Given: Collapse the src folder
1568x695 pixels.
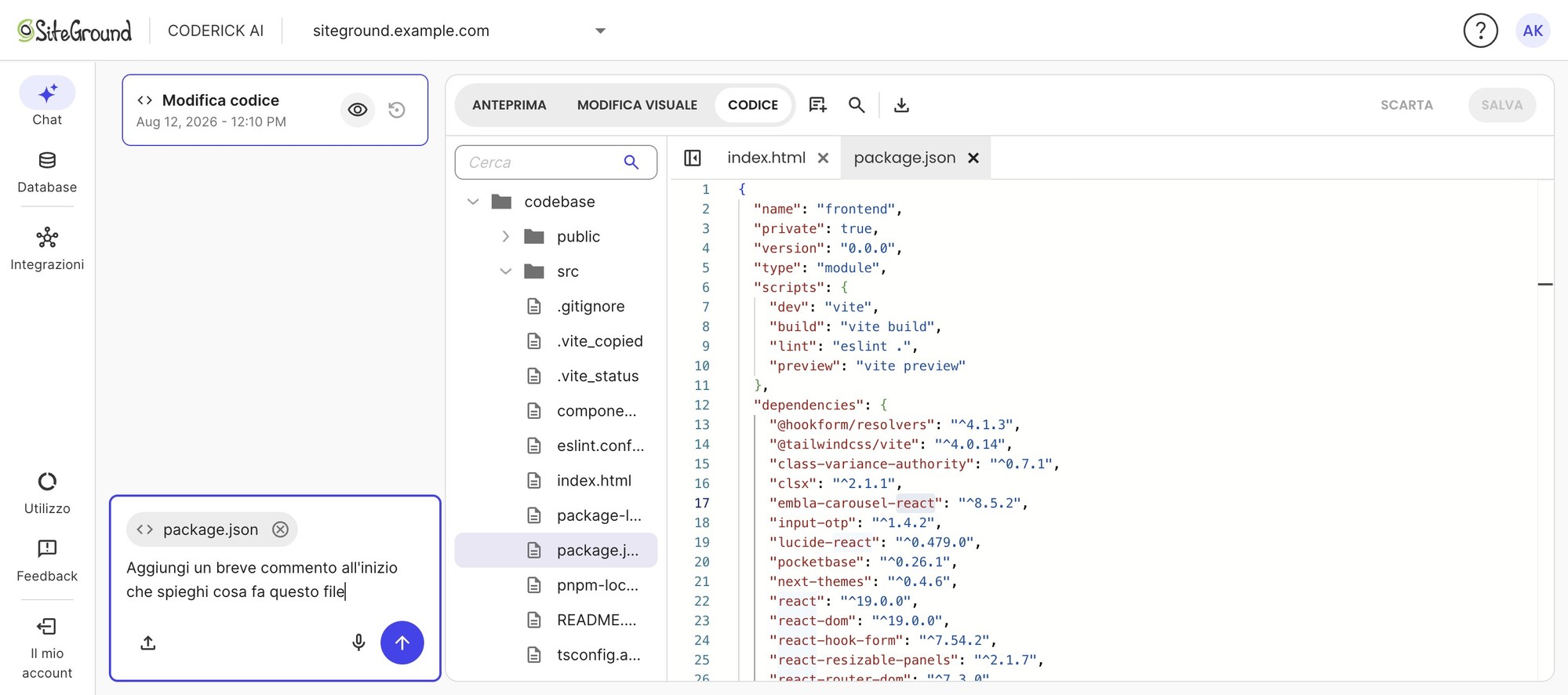Looking at the screenshot, I should click(506, 271).
